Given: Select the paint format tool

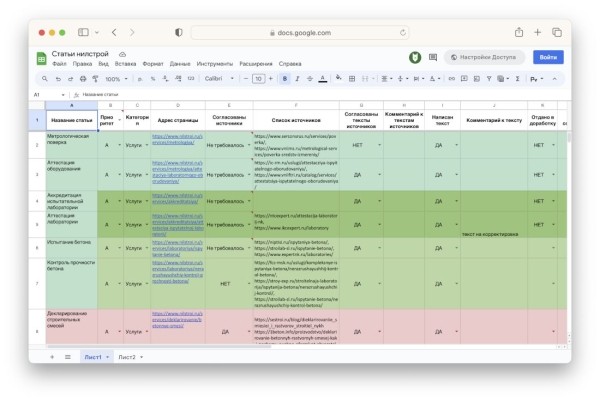Looking at the screenshot, I should [95, 78].
